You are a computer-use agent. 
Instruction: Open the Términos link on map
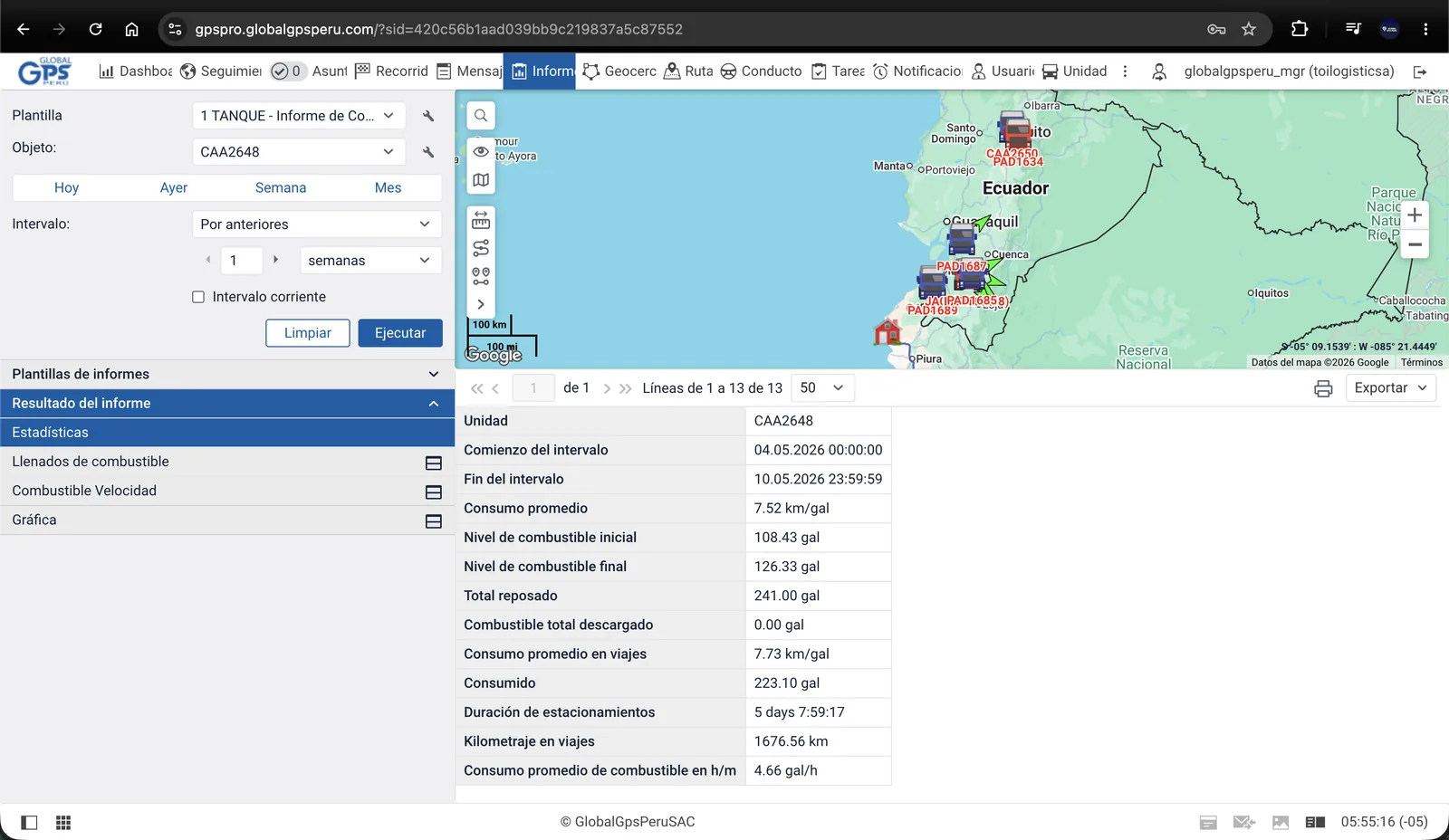click(1422, 362)
